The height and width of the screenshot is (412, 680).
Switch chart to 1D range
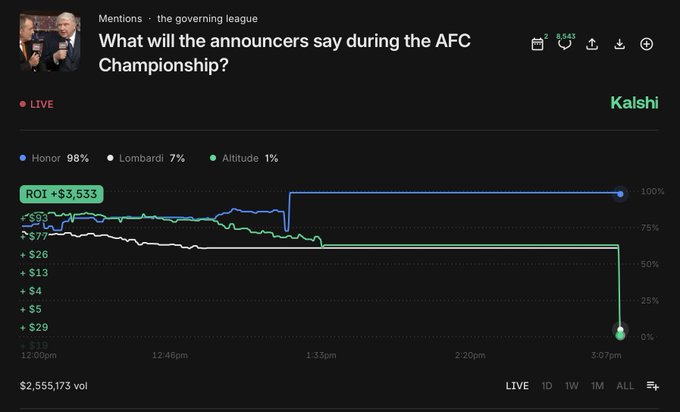point(547,385)
